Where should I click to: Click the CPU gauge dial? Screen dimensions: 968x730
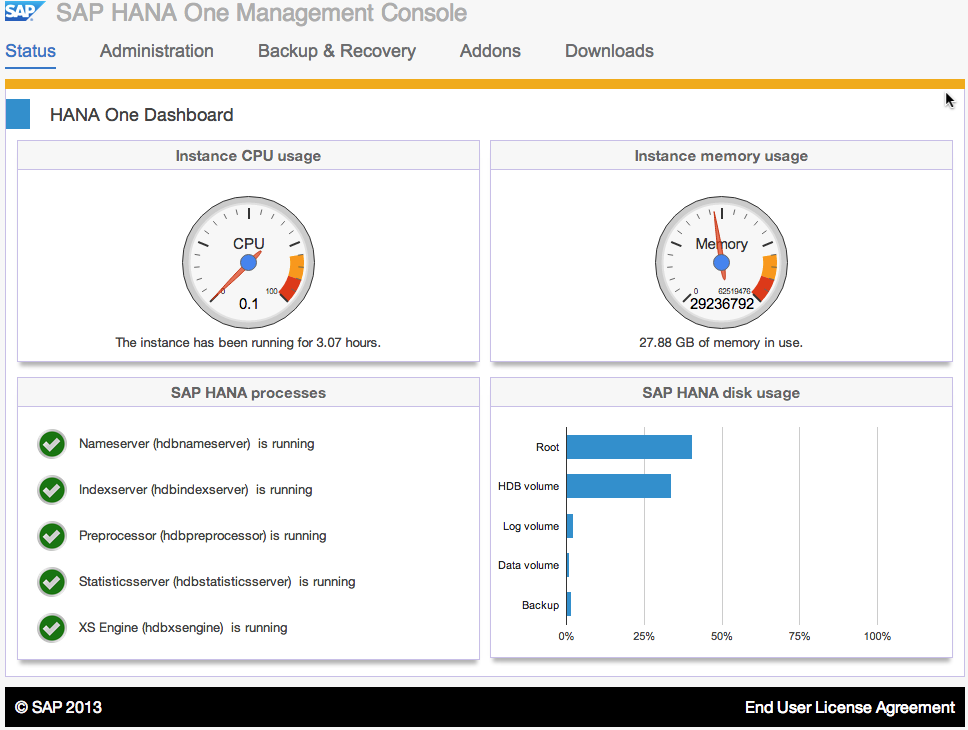pos(248,262)
